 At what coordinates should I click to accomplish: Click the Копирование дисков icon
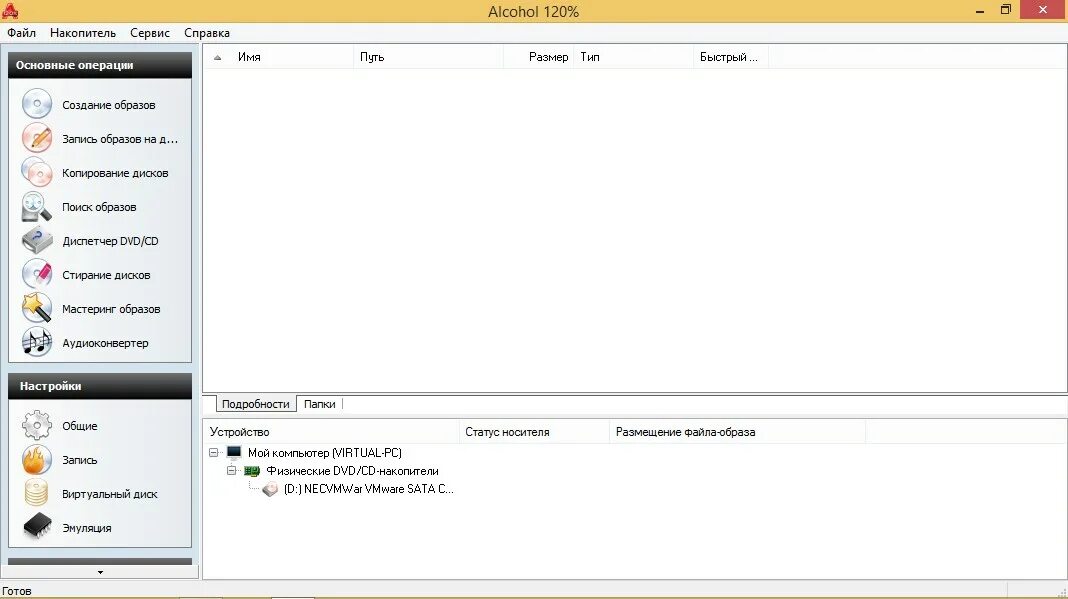point(37,172)
